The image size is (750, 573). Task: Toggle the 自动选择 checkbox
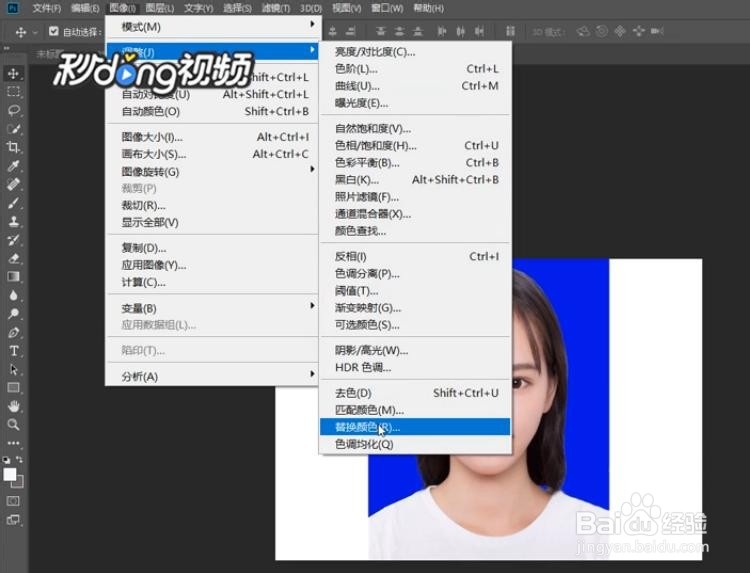coord(54,32)
